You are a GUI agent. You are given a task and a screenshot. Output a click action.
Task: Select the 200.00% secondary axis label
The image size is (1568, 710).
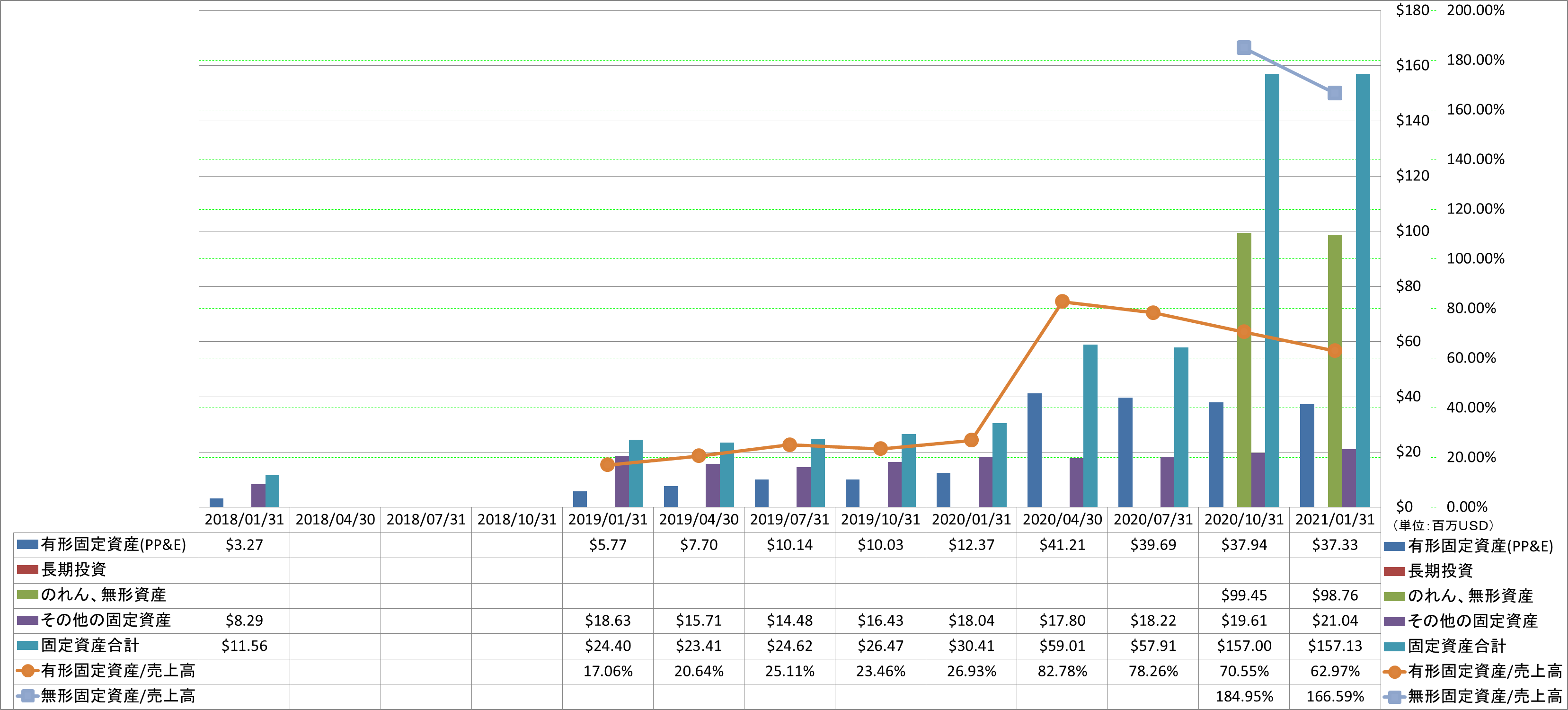[1476, 10]
